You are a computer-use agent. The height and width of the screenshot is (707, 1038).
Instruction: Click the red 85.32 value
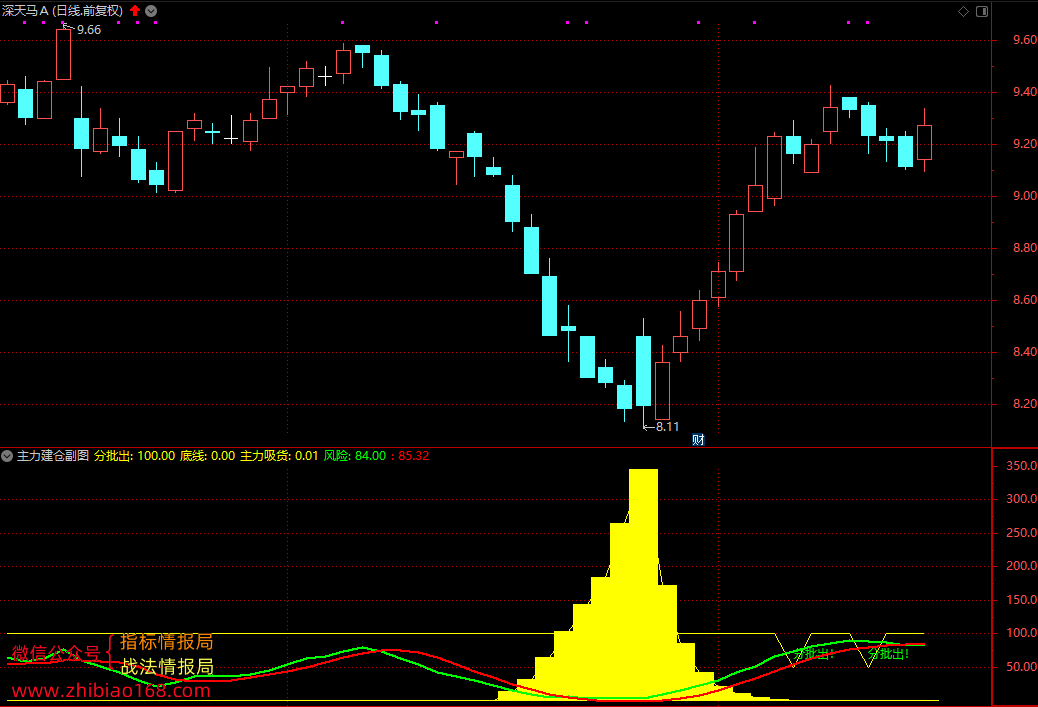tap(414, 455)
